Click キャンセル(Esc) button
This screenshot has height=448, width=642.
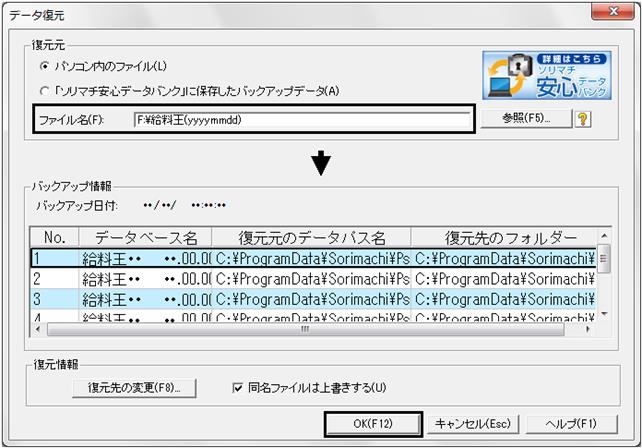tap(473, 424)
